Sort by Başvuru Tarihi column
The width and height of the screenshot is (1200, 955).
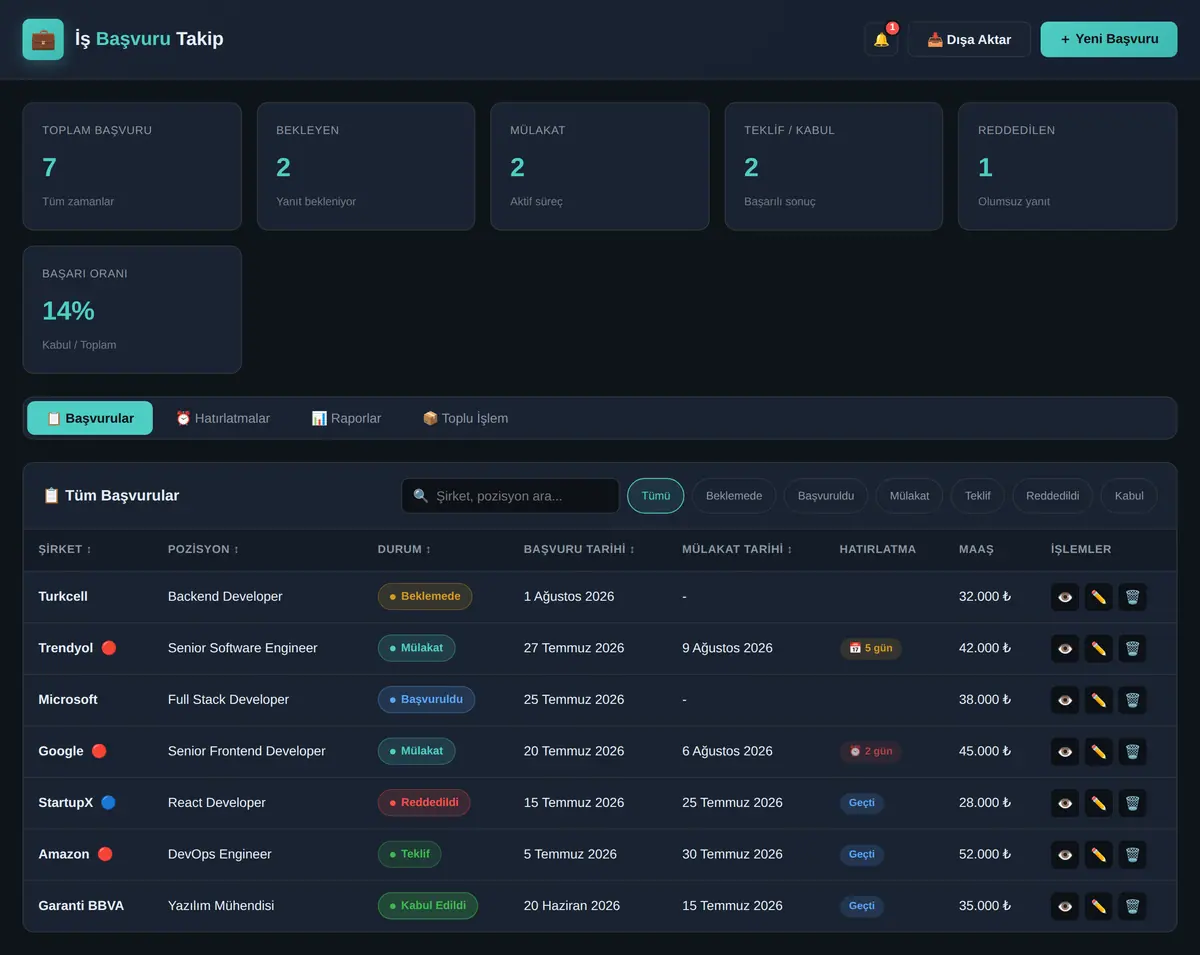pyautogui.click(x=580, y=549)
